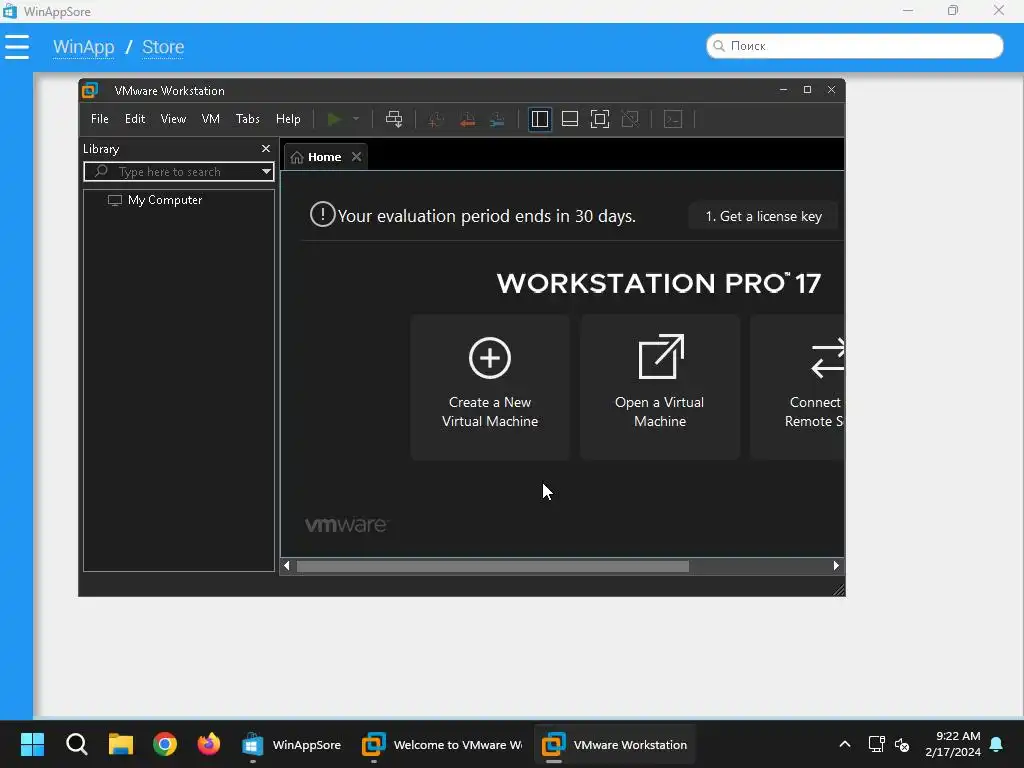Open the power options dropdown arrow beside play
1024x768 pixels.
[356, 119]
